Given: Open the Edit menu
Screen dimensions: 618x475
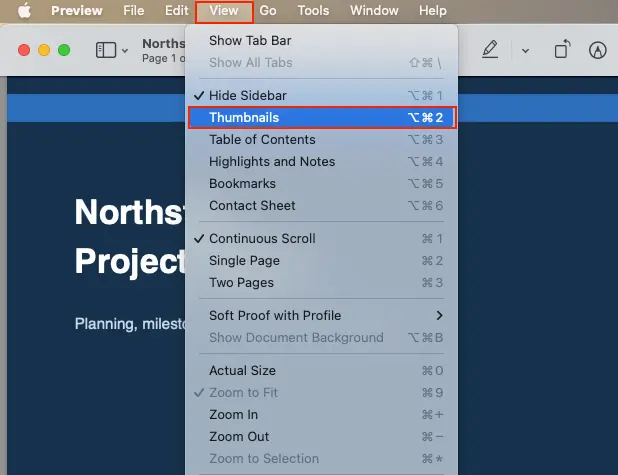Looking at the screenshot, I should coord(176,11).
